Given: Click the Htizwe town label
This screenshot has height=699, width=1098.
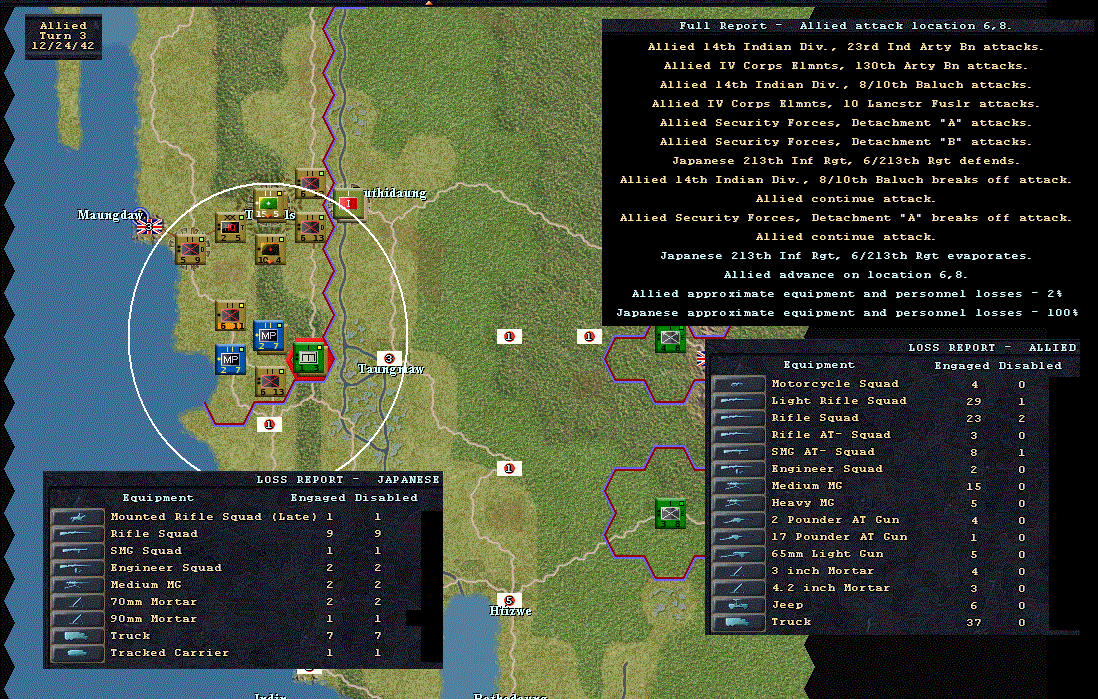Looking at the screenshot, I should coord(510,611).
